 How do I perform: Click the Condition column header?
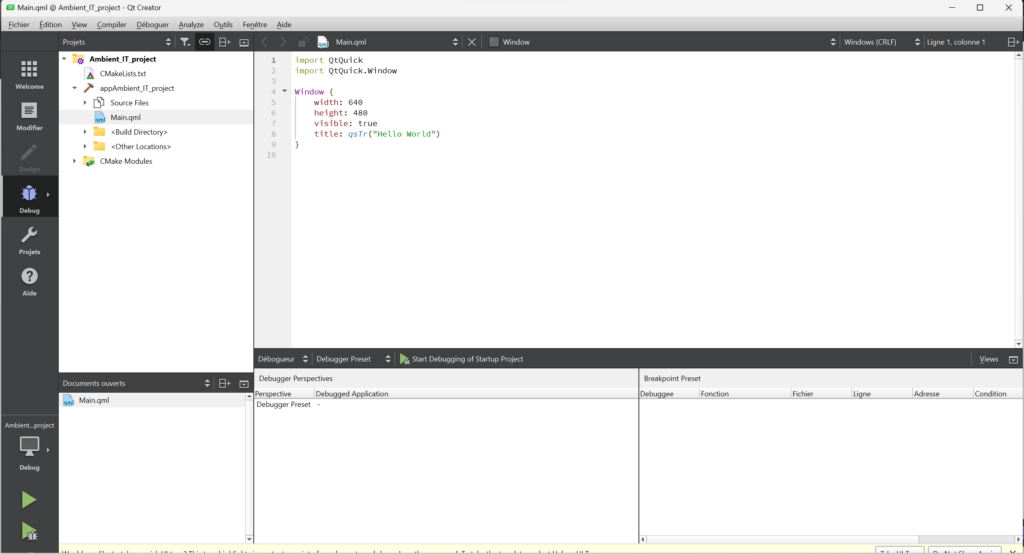click(997, 394)
